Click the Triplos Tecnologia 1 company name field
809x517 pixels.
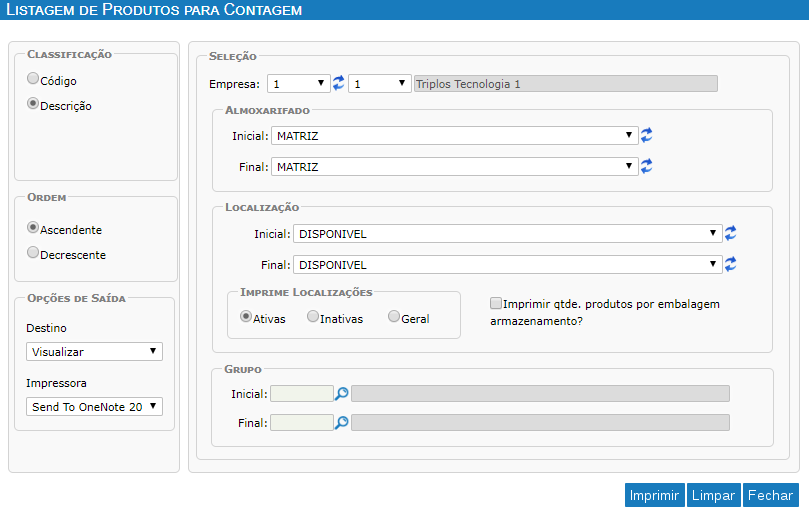565,84
